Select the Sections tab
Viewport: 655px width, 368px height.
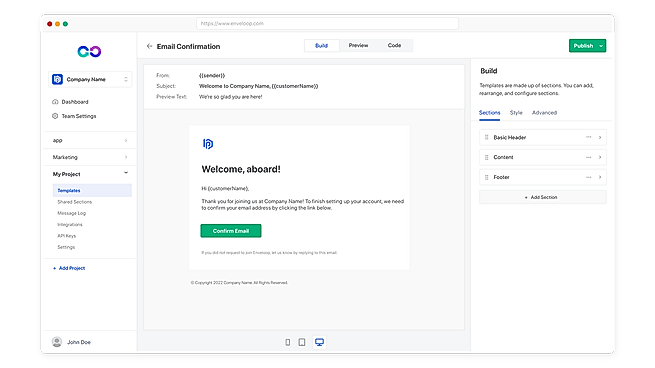489,112
